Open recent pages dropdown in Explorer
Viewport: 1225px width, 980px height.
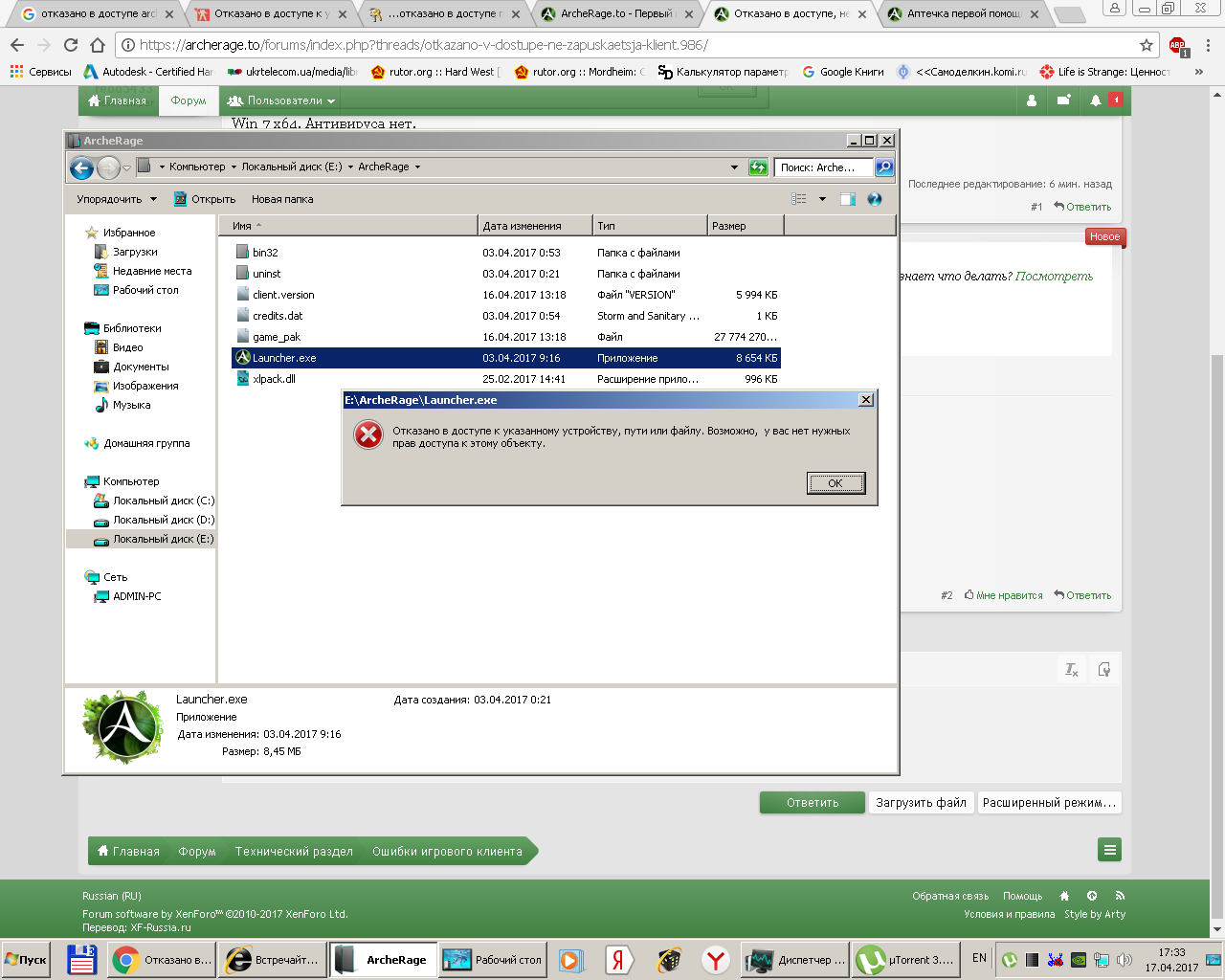point(126,168)
